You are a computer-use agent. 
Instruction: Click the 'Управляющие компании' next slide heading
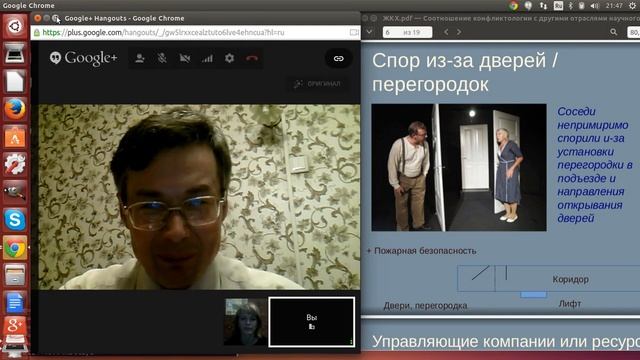(506, 341)
